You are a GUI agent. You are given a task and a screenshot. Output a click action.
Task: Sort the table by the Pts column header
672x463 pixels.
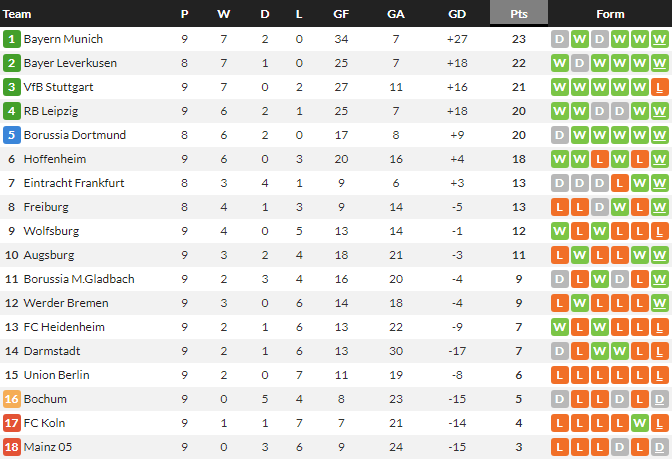pos(519,14)
